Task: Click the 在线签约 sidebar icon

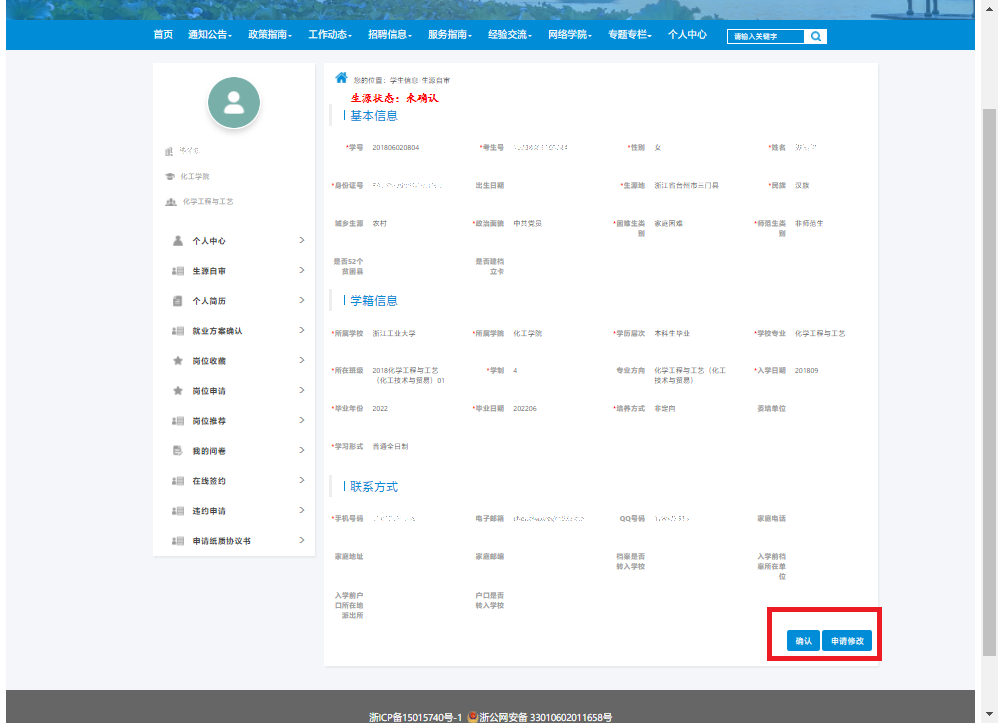Action: pyautogui.click(x=177, y=481)
